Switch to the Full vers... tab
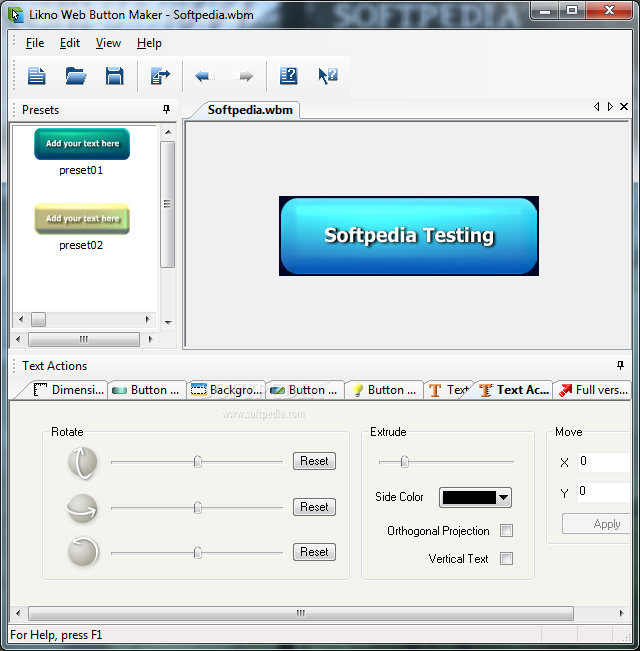Viewport: 640px width, 651px height. (593, 390)
